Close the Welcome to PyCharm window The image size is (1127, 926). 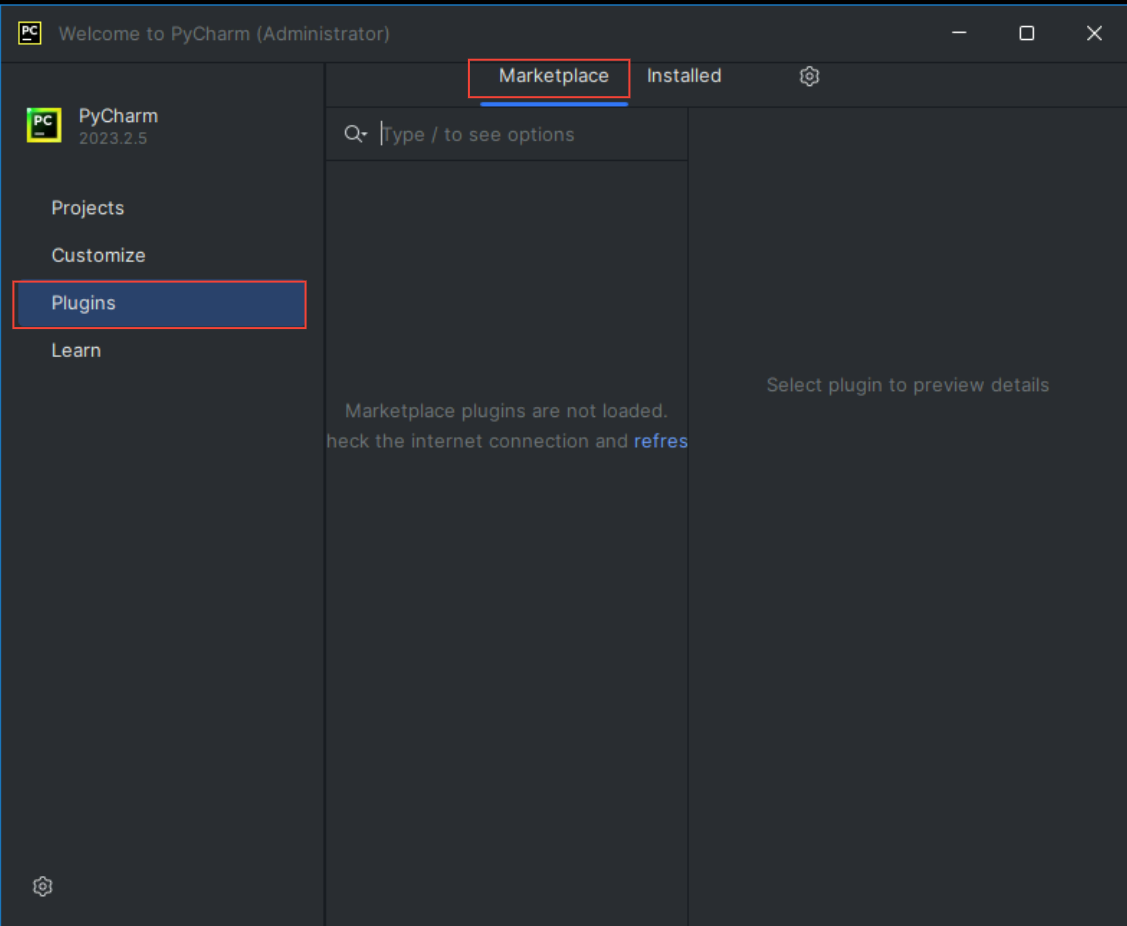click(1094, 33)
